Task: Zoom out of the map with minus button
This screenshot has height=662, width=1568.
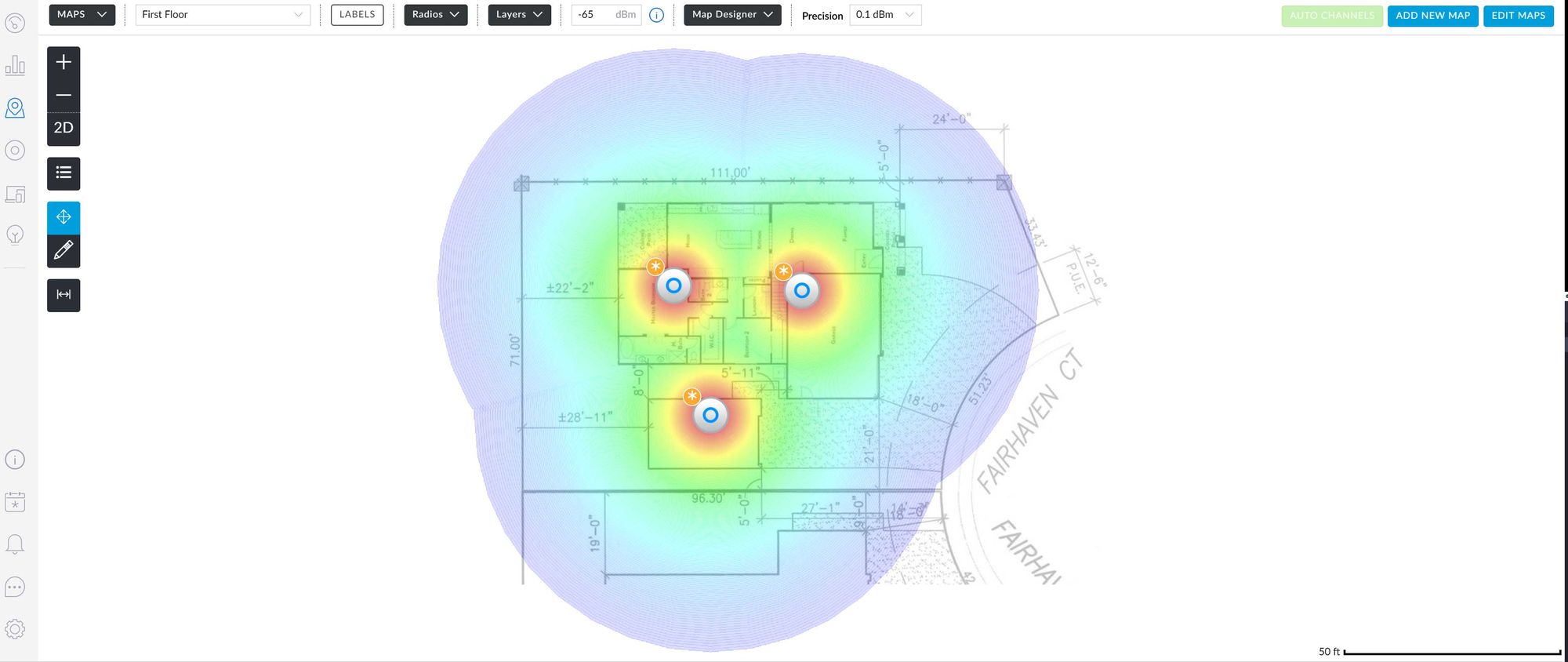Action: tap(64, 96)
